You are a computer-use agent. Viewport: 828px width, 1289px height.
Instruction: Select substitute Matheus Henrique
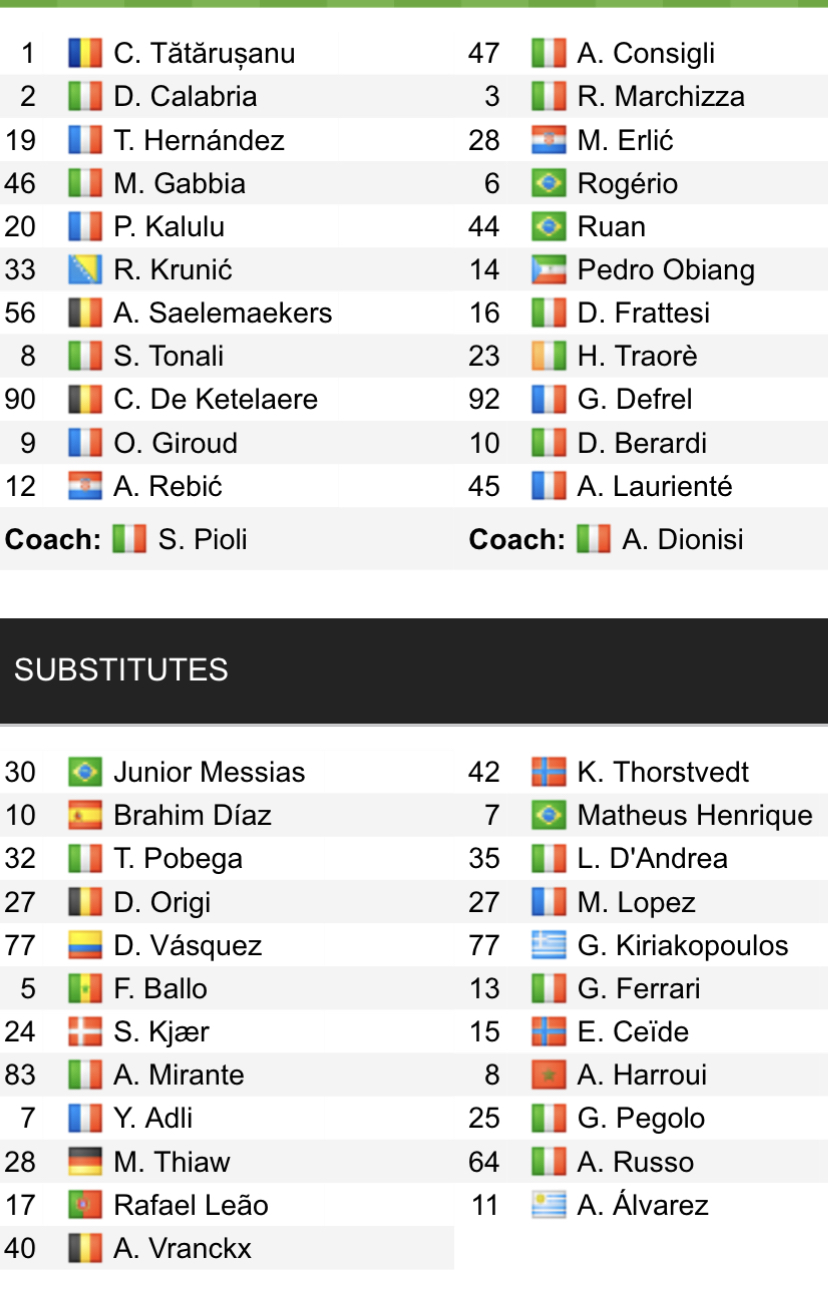pyautogui.click(x=695, y=815)
